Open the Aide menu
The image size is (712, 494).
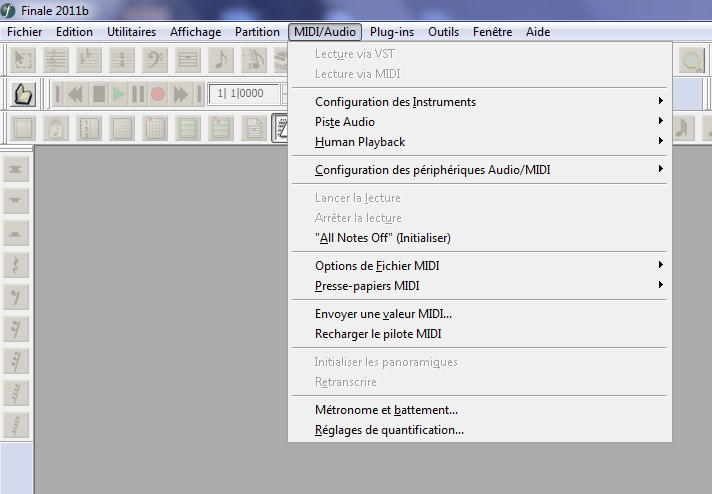click(x=538, y=32)
